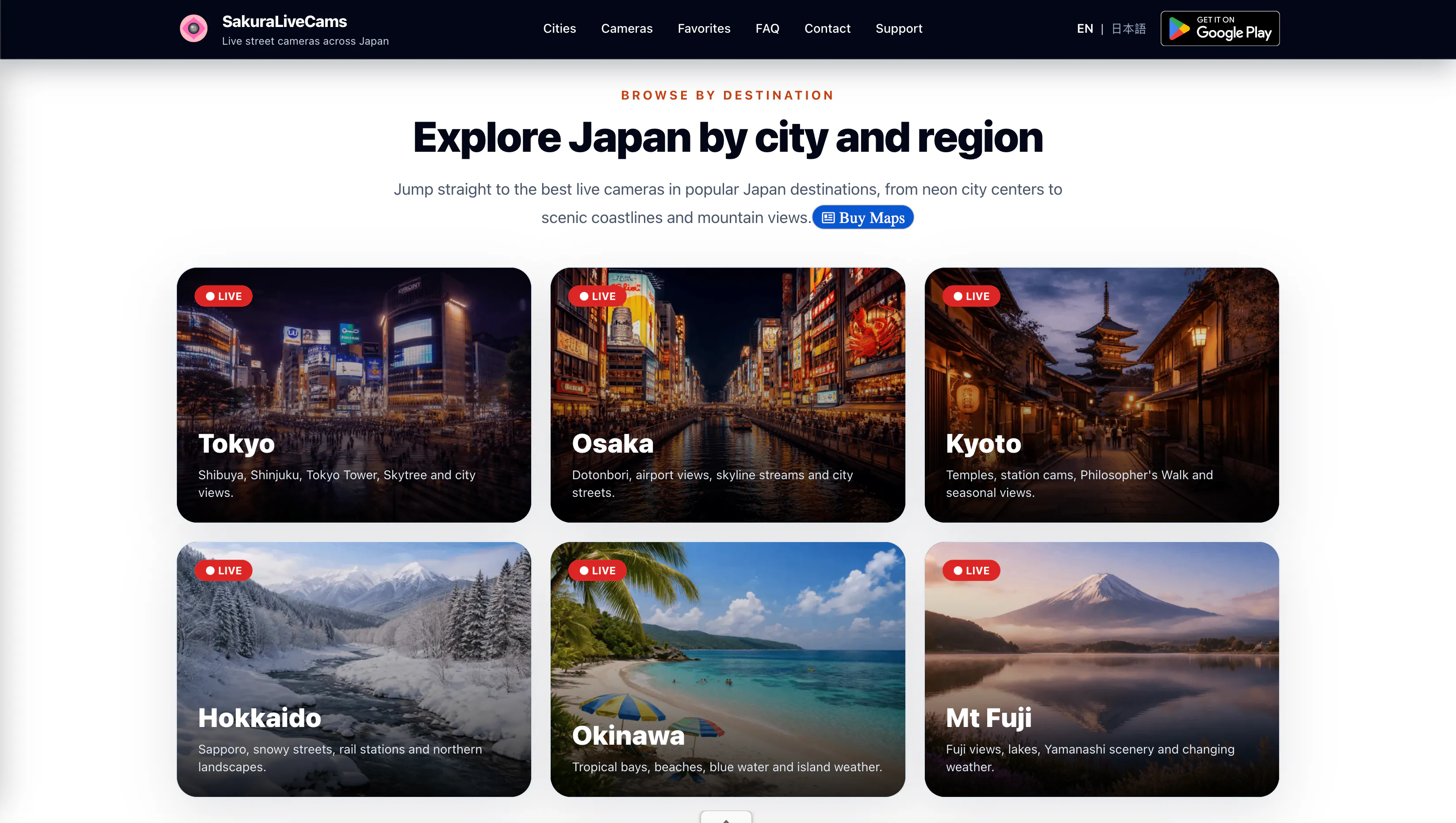Open the Support page link
1456x823 pixels.
tap(899, 28)
